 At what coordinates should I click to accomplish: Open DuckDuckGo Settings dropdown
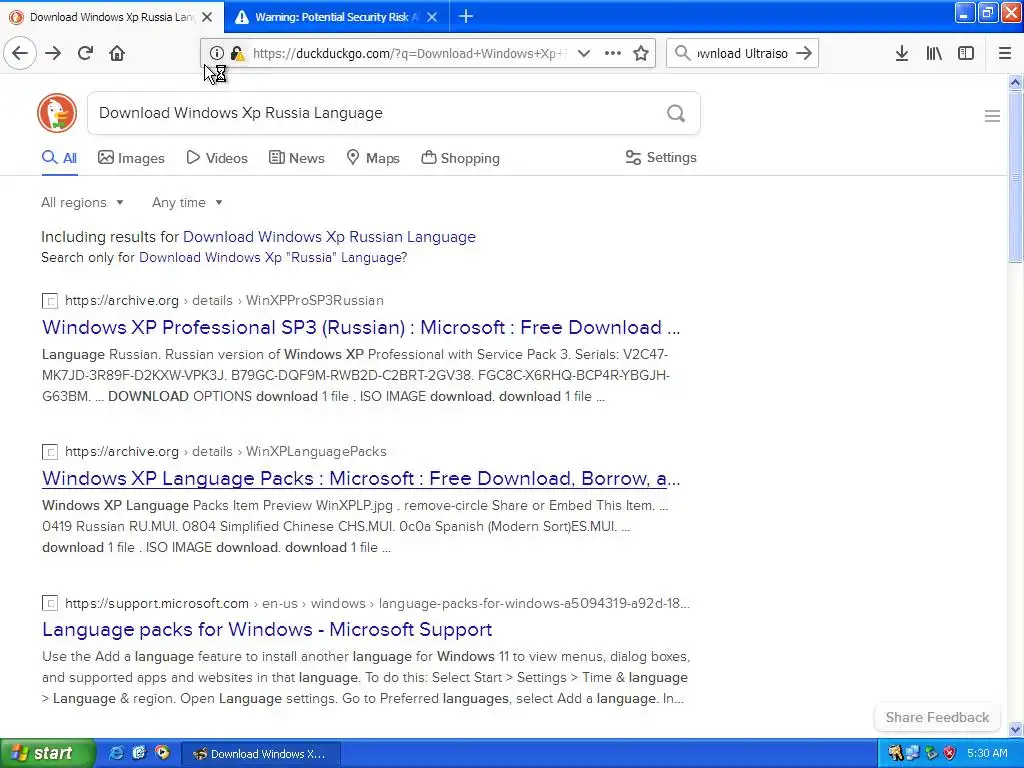click(x=661, y=157)
